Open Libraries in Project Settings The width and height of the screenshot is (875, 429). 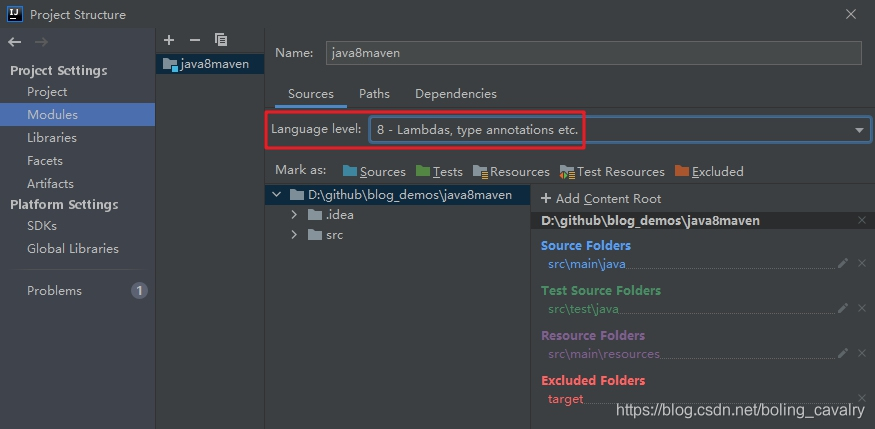(51, 138)
